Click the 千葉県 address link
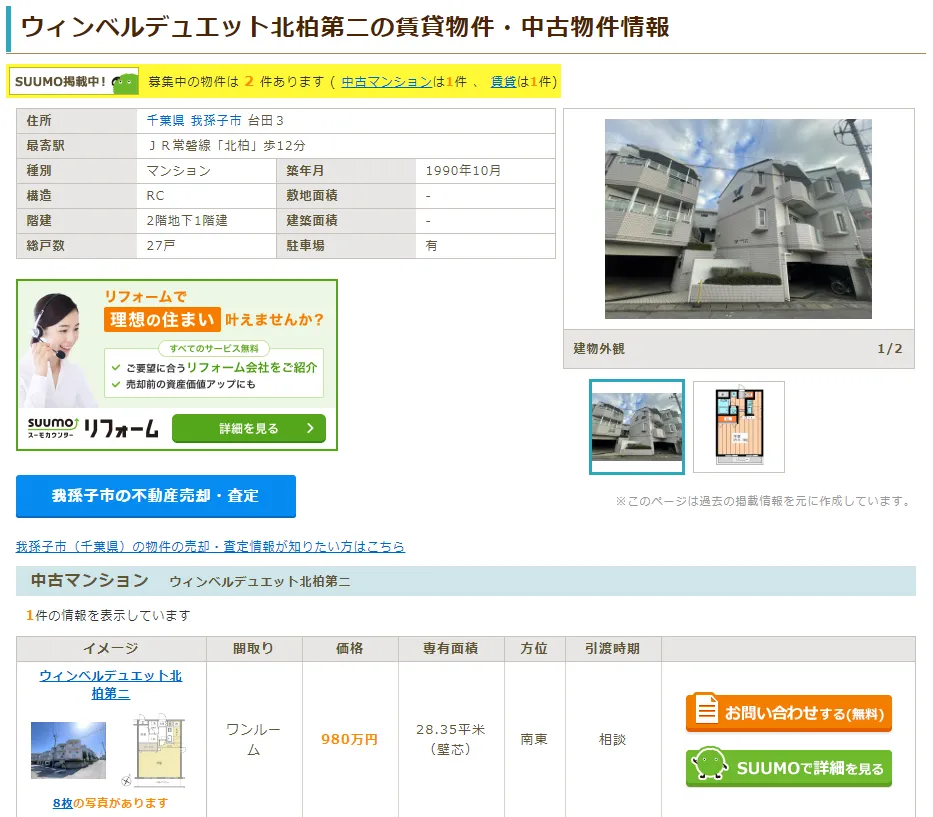This screenshot has width=933, height=817. pos(165,120)
